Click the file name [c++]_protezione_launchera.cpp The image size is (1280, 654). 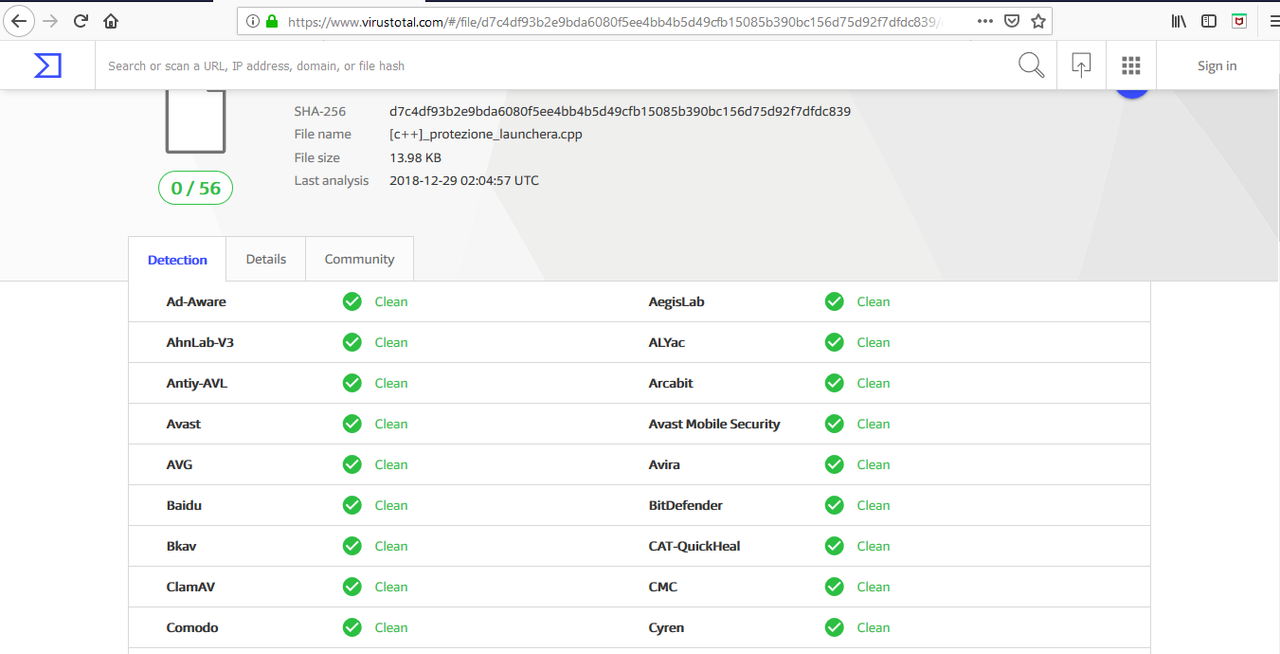(x=486, y=134)
